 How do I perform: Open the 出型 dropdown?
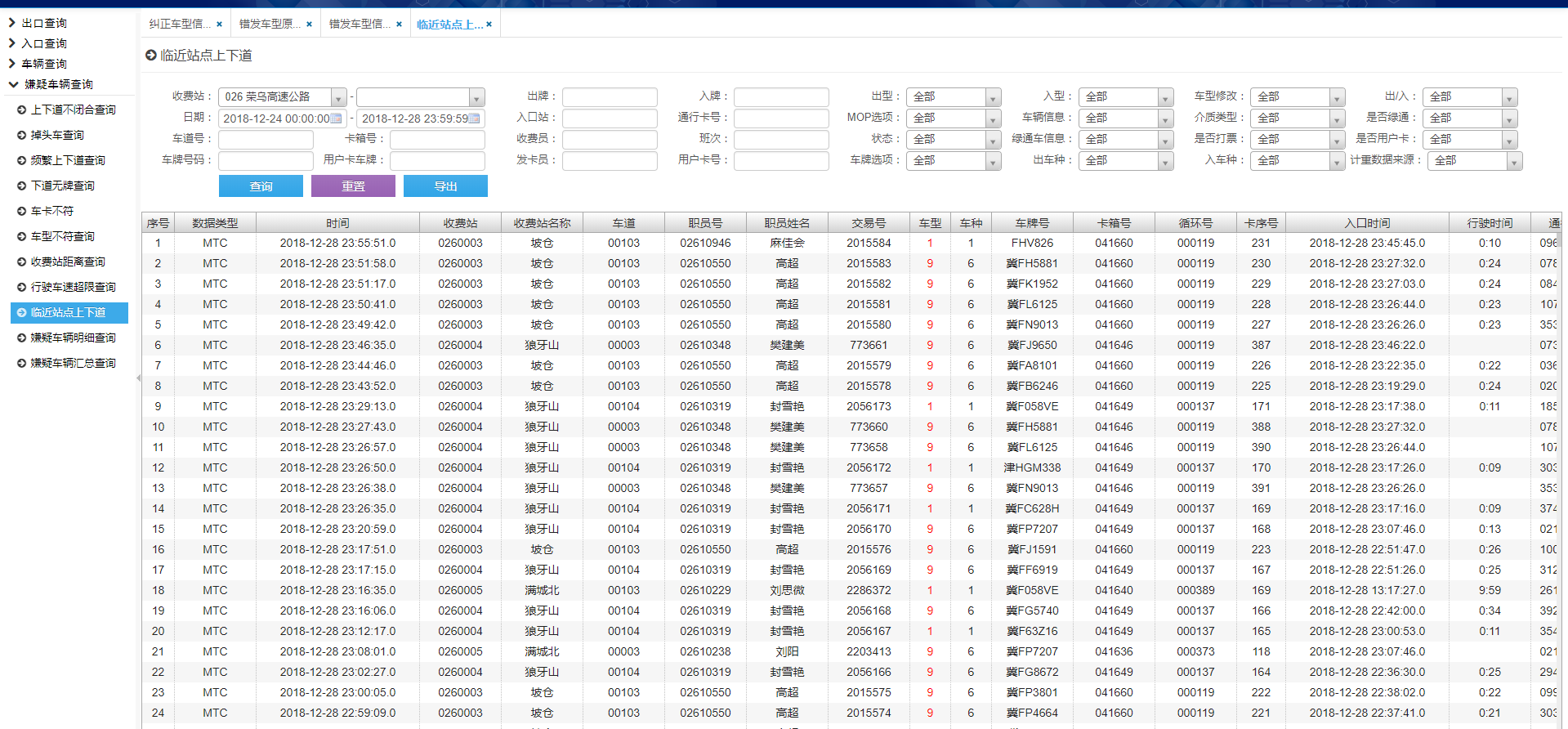(993, 97)
